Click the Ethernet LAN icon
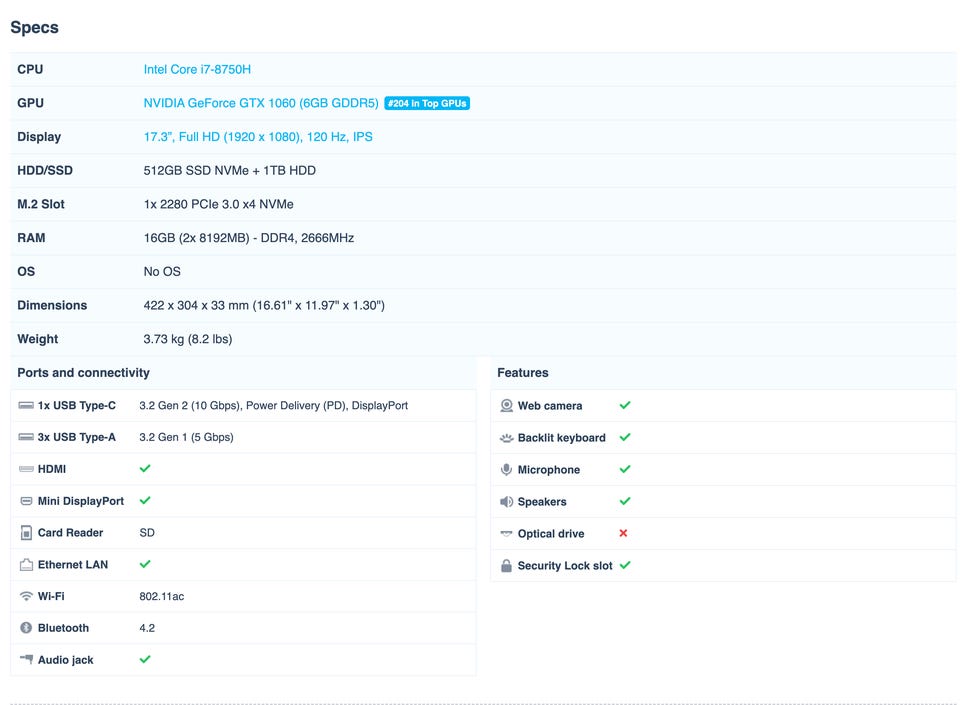This screenshot has height=705, width=960. pos(26,564)
